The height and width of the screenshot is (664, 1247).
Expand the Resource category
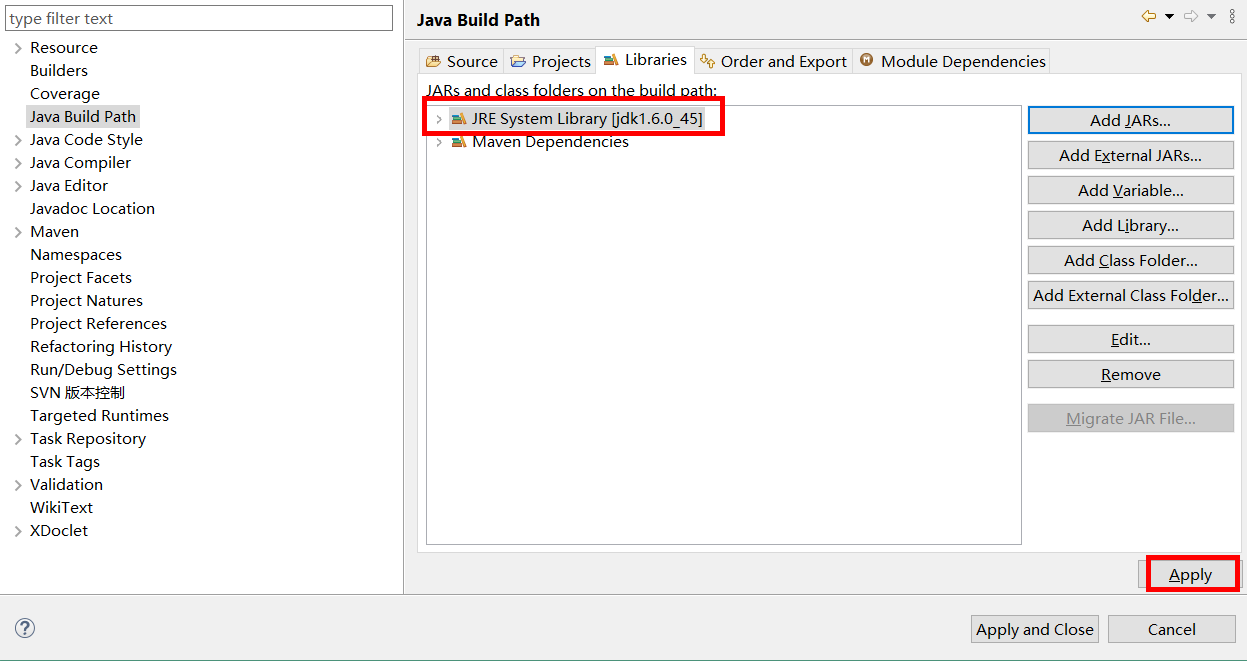coord(18,48)
